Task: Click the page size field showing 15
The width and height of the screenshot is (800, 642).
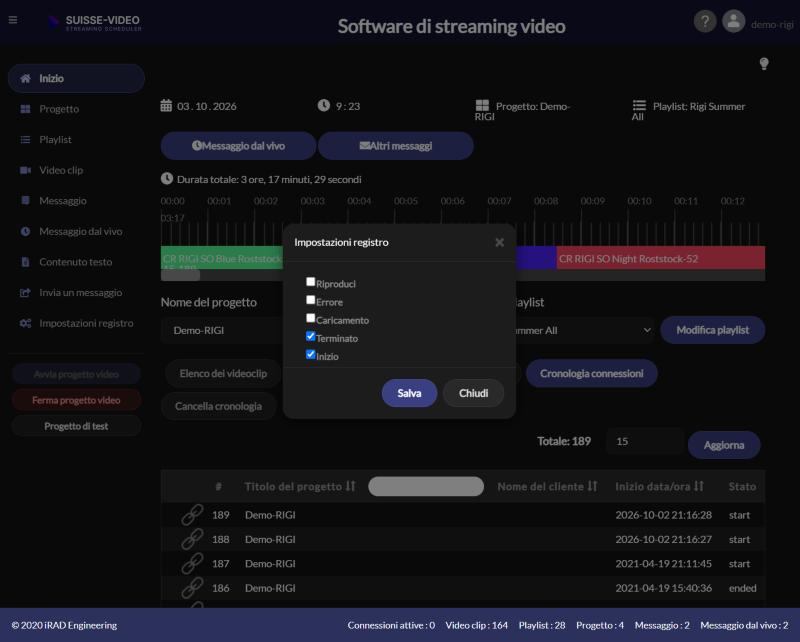Action: (x=645, y=441)
